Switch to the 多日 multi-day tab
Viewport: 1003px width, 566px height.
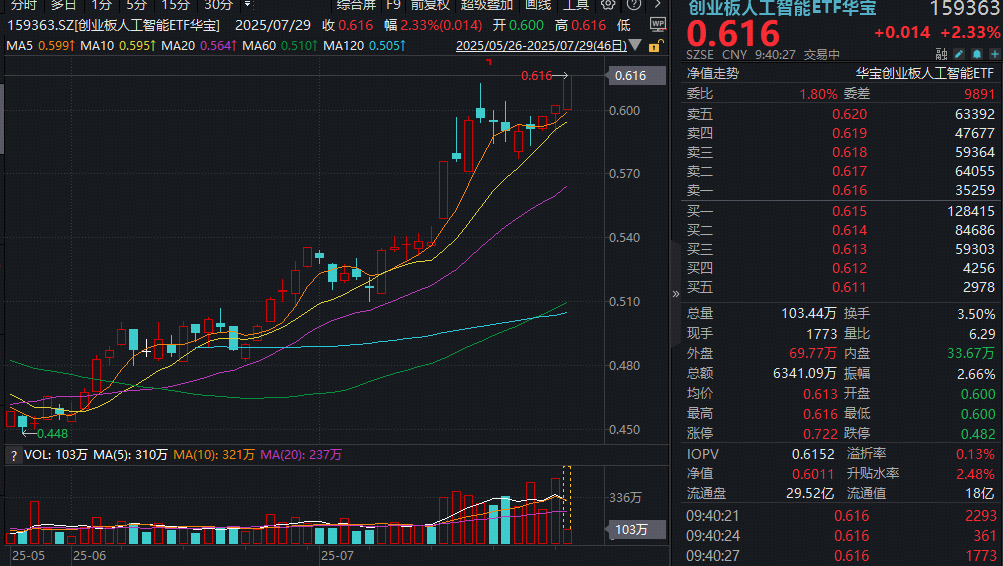point(64,4)
